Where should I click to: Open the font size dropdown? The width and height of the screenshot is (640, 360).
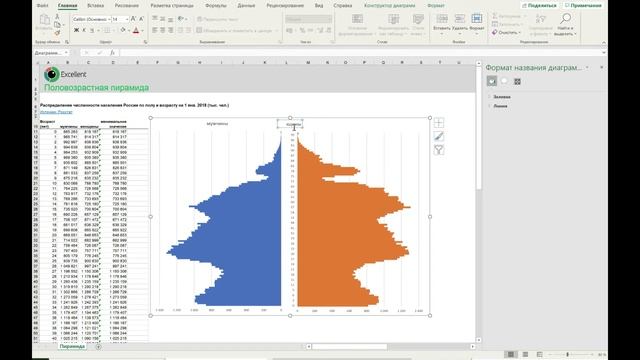click(127, 19)
